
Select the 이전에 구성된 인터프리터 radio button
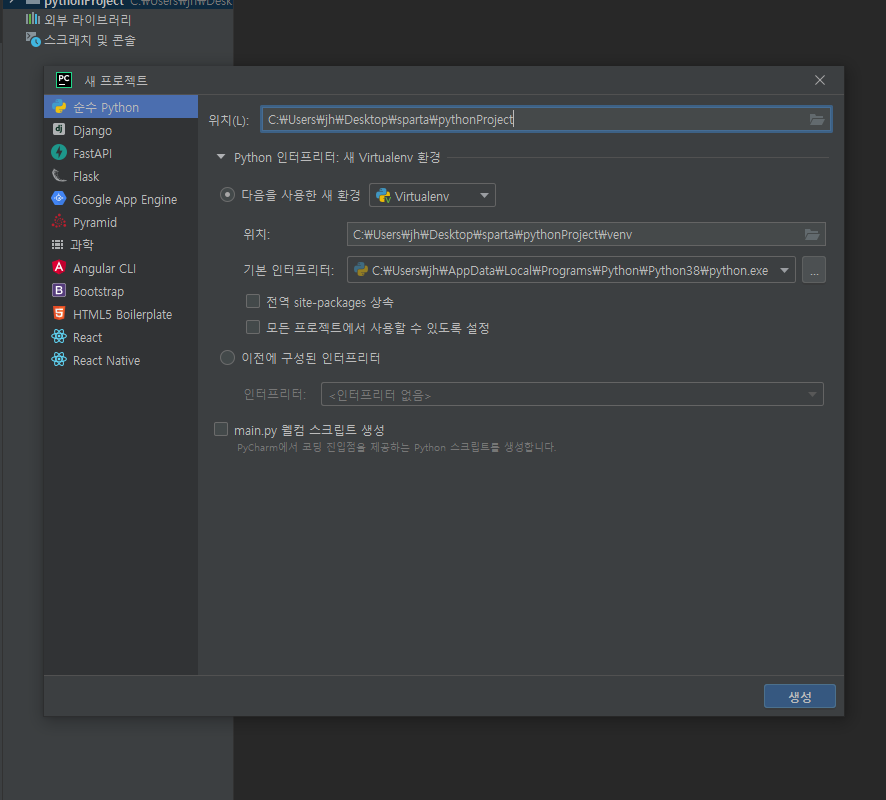click(227, 358)
